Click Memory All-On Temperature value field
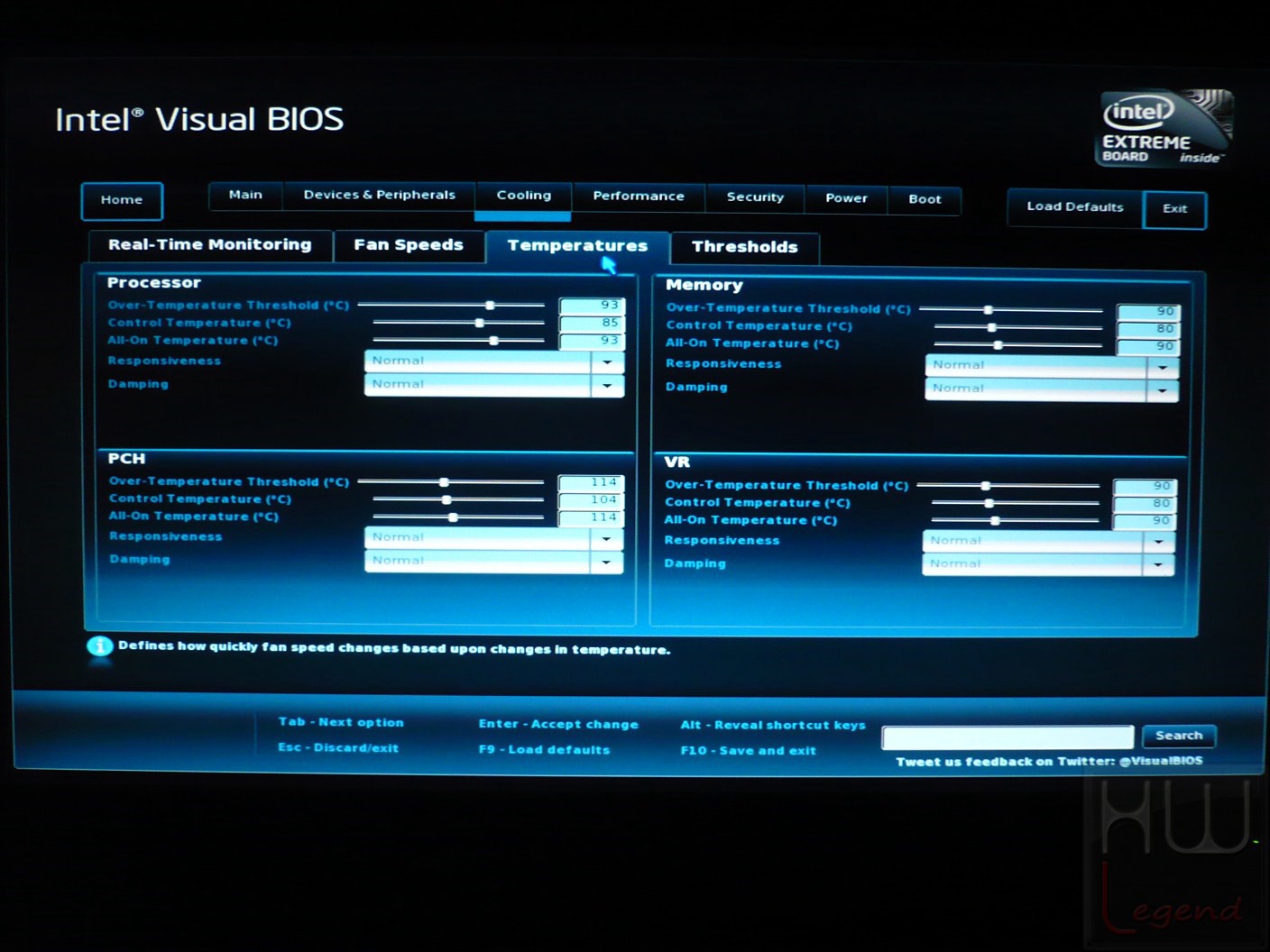Viewport: 1270px width, 952px height. click(1147, 346)
